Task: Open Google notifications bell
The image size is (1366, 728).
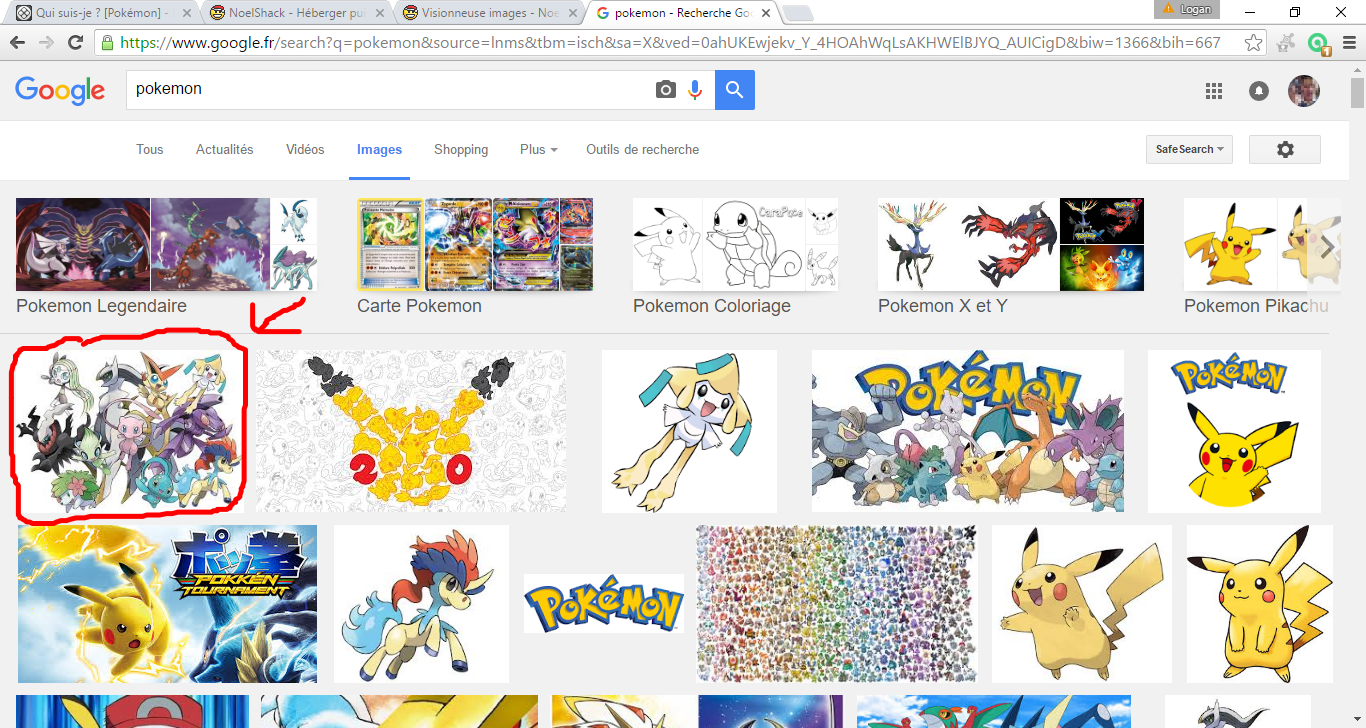Action: (1259, 91)
